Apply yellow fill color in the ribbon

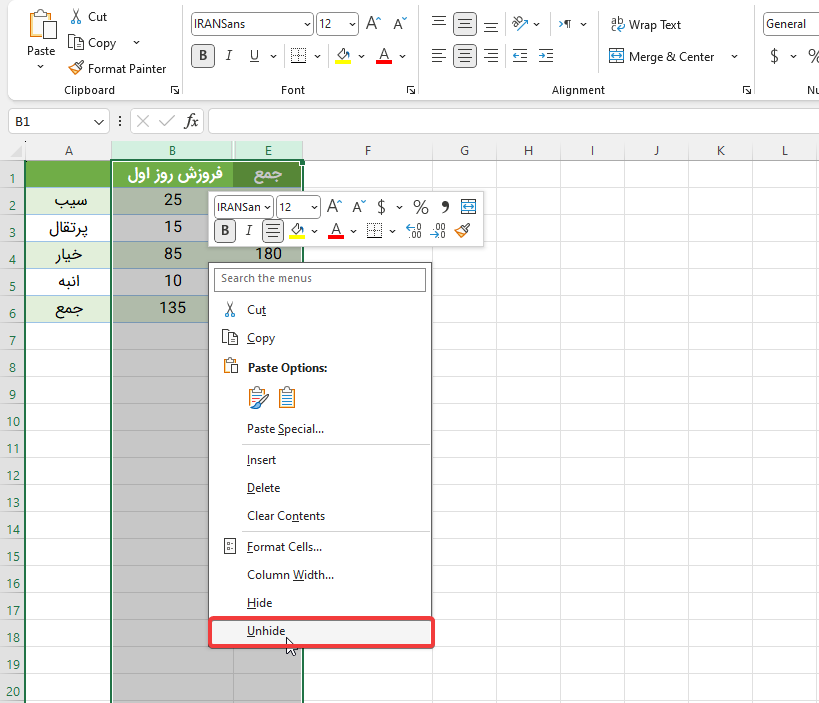pos(343,56)
